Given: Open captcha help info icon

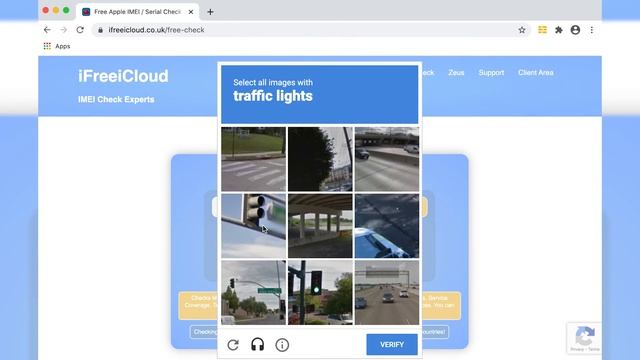Looking at the screenshot, I should tap(282, 345).
